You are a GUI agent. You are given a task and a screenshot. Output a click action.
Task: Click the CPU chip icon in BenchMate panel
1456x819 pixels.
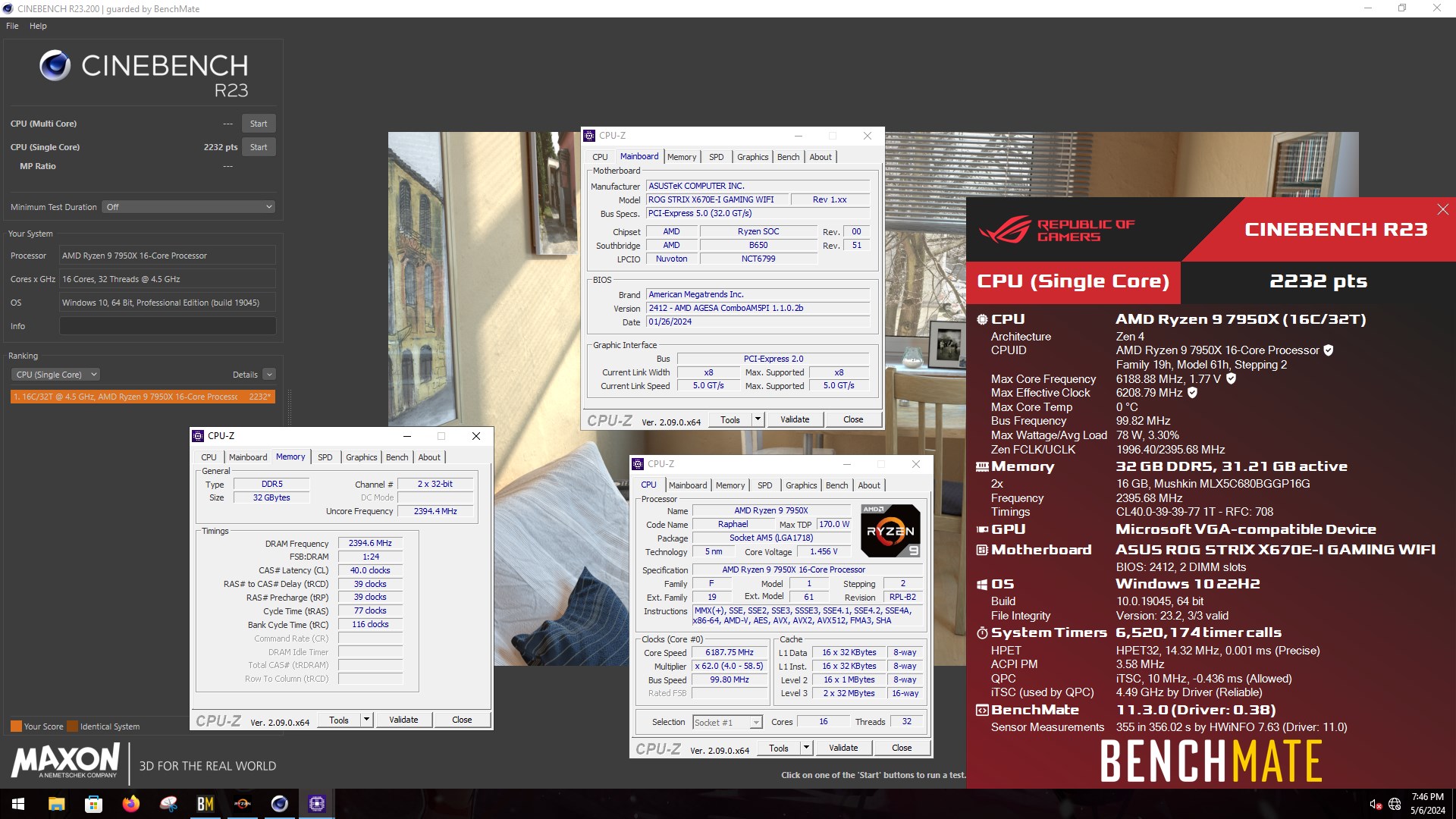[982, 319]
